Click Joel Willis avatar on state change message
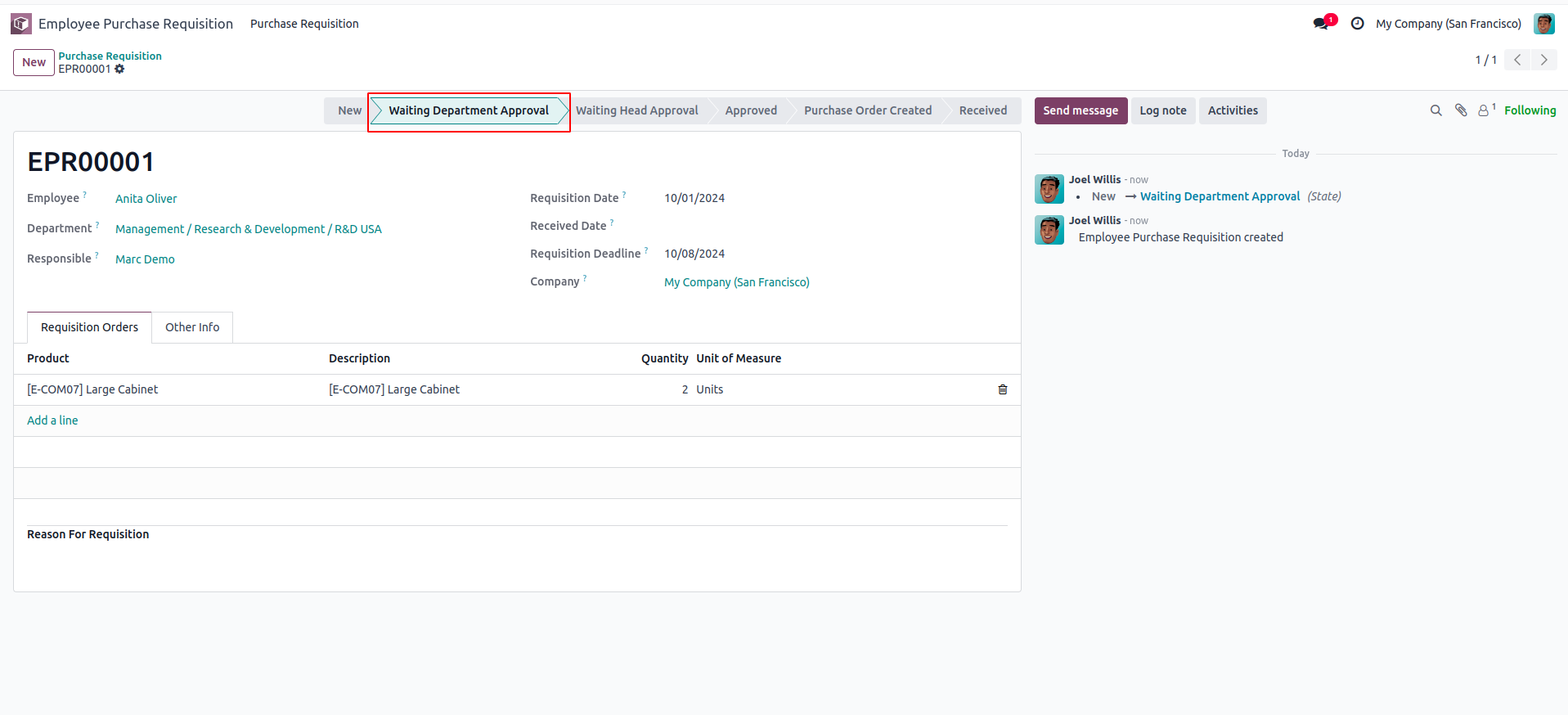1568x715 pixels. [x=1049, y=189]
